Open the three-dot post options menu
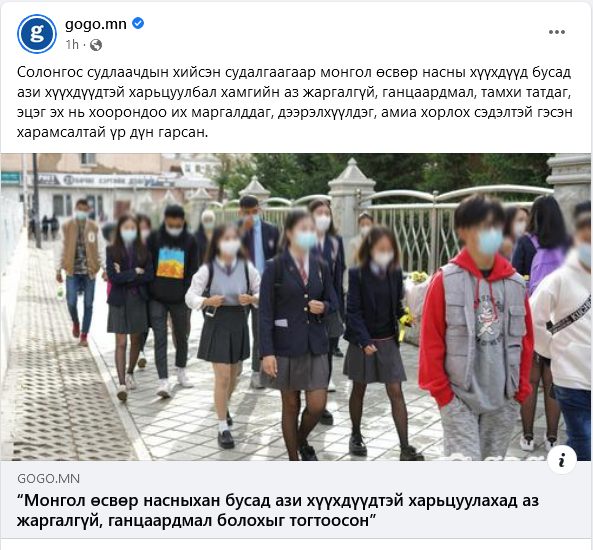This screenshot has width=593, height=550. click(x=557, y=32)
